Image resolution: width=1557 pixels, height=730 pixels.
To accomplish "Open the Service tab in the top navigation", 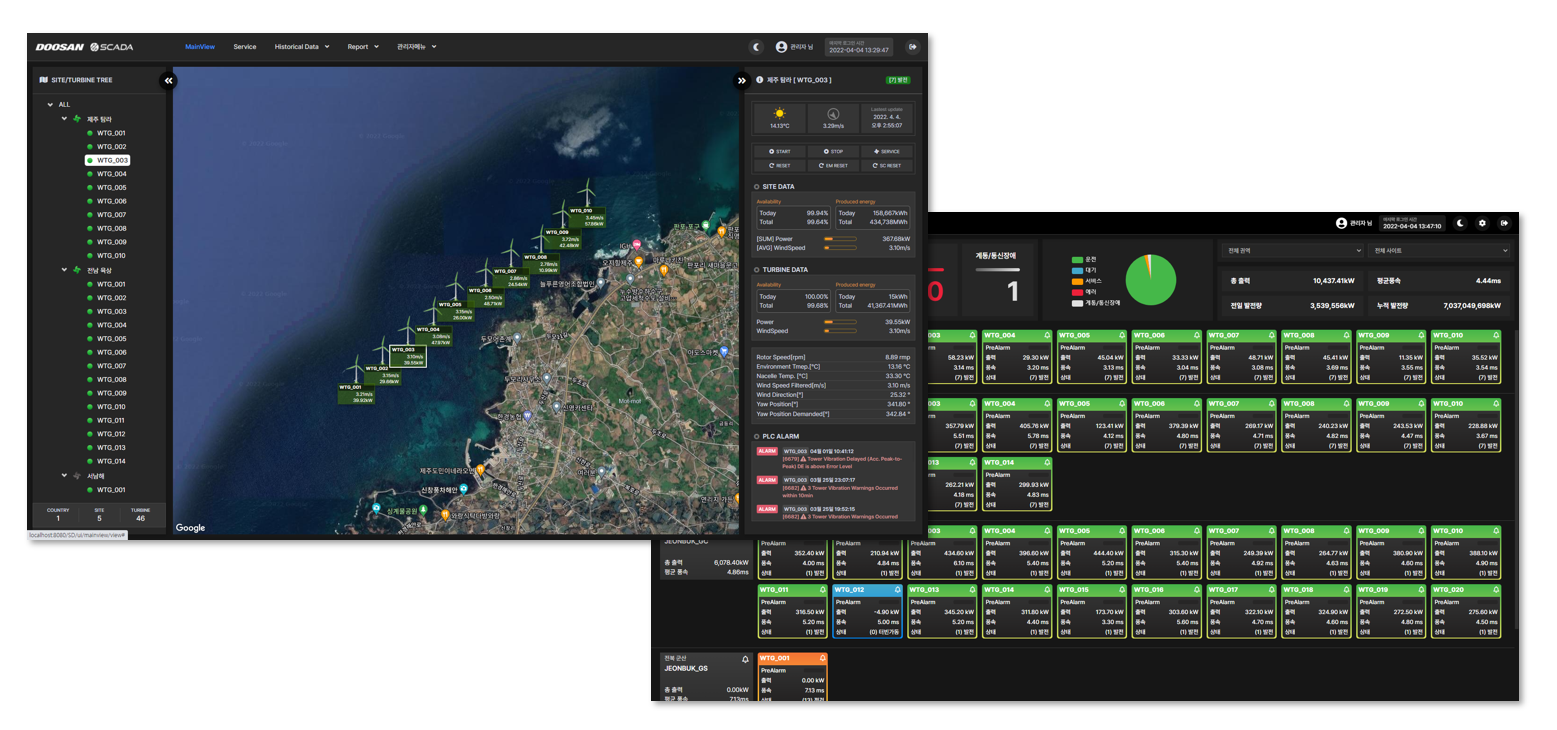I will coord(245,47).
